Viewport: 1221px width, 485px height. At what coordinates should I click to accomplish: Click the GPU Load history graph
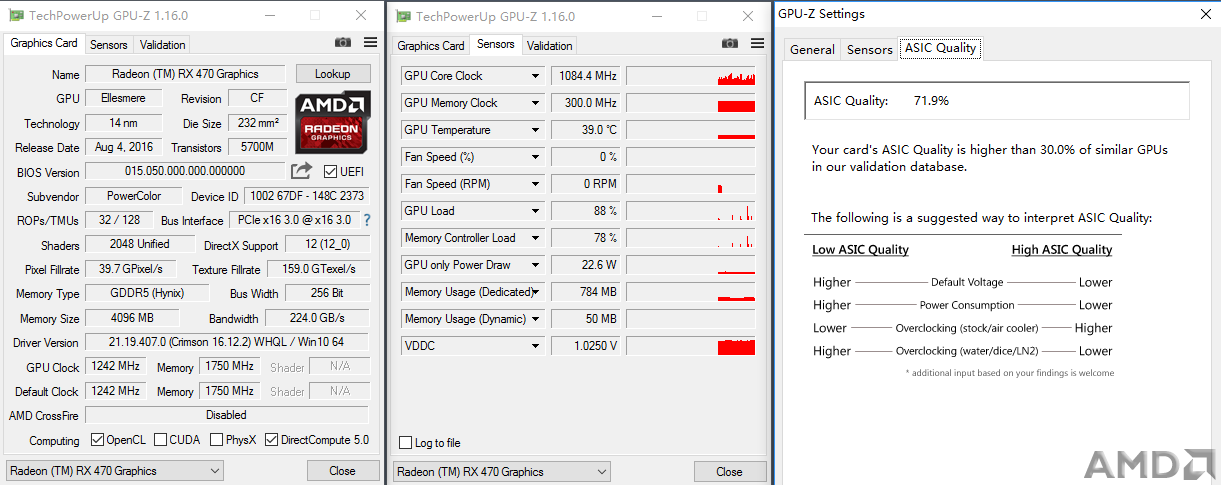pyautogui.click(x=691, y=211)
